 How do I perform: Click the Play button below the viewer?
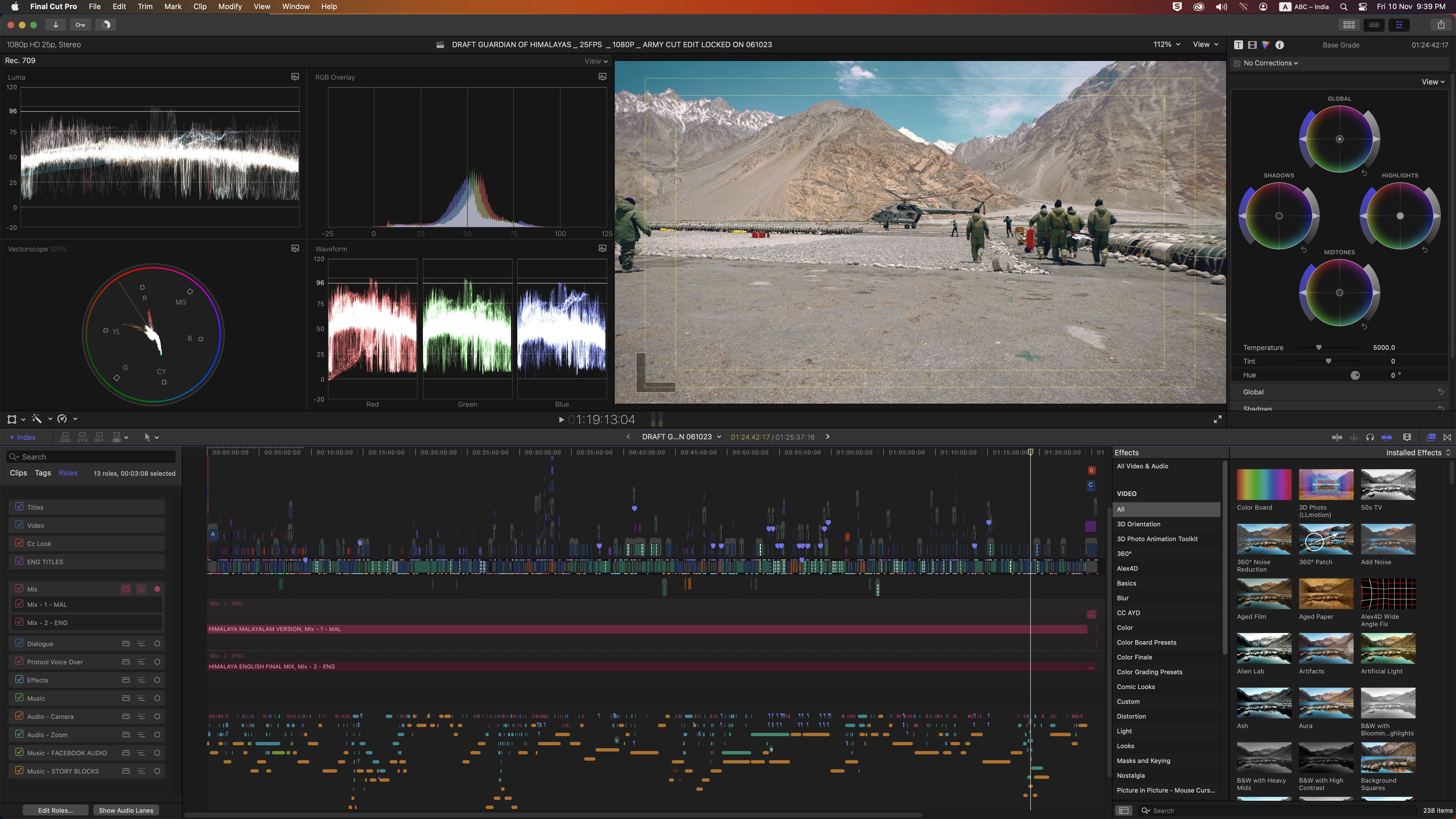click(x=561, y=419)
